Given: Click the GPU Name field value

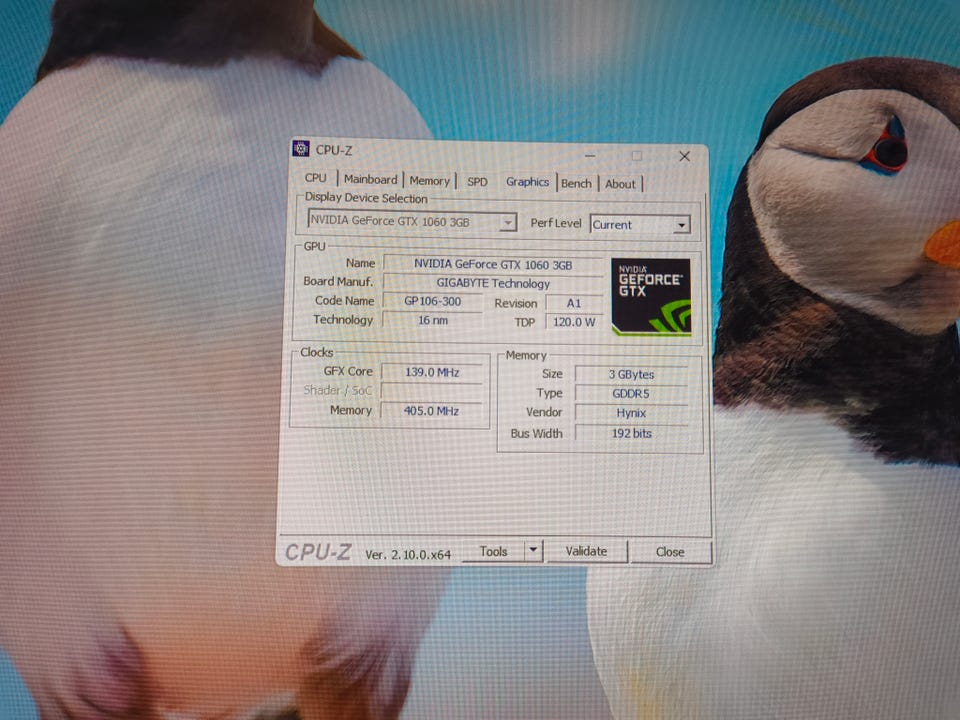Looking at the screenshot, I should pyautogui.click(x=493, y=264).
